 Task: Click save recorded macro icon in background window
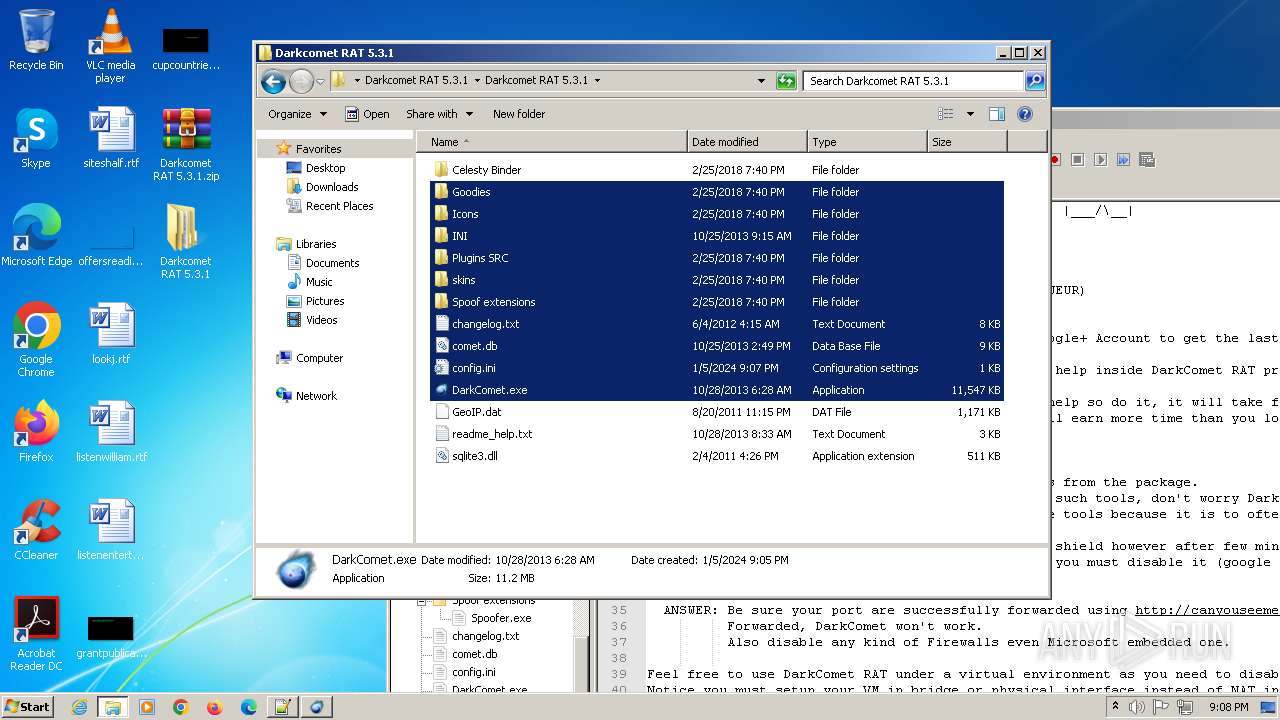coord(1146,159)
